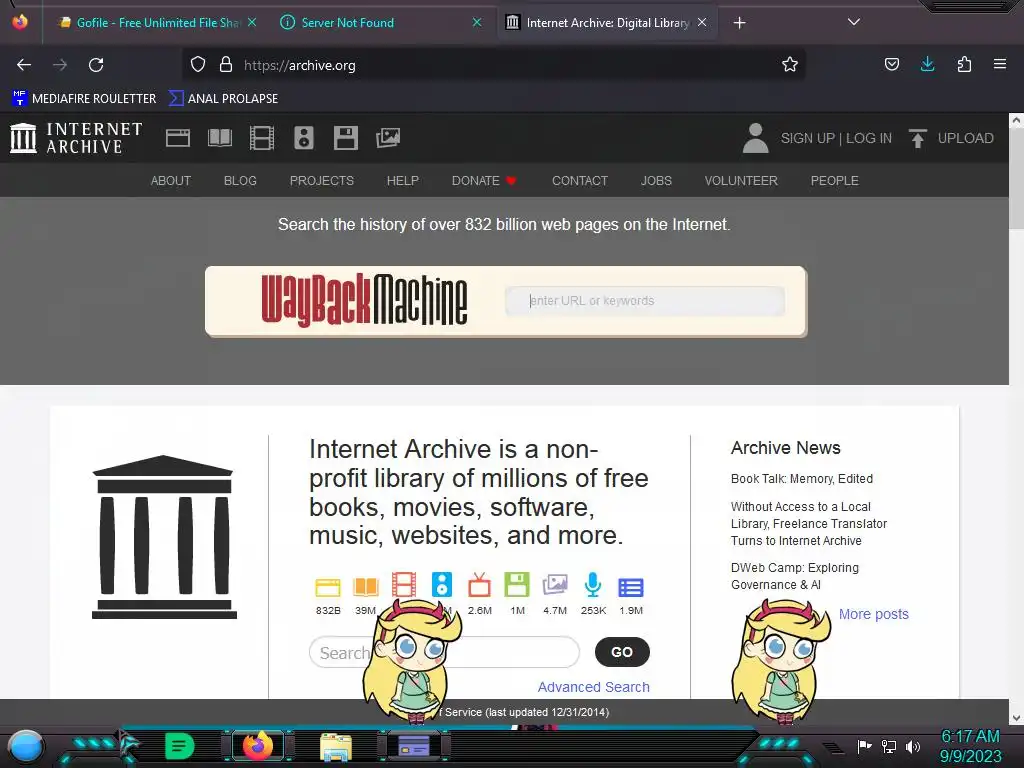
Task: Save to Pocket icon
Action: coord(891,64)
